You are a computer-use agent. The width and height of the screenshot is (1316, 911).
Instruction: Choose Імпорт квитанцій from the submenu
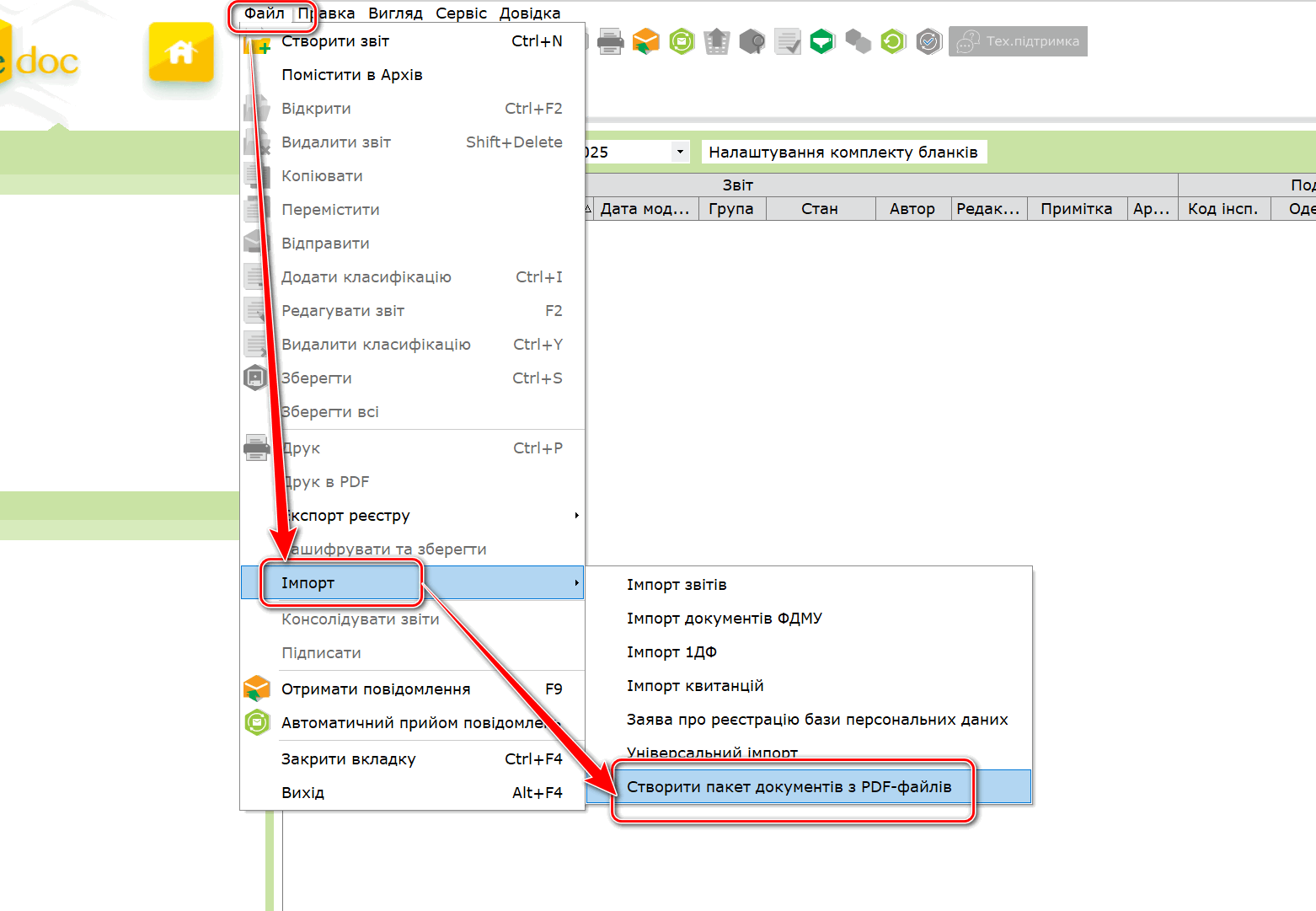click(694, 686)
